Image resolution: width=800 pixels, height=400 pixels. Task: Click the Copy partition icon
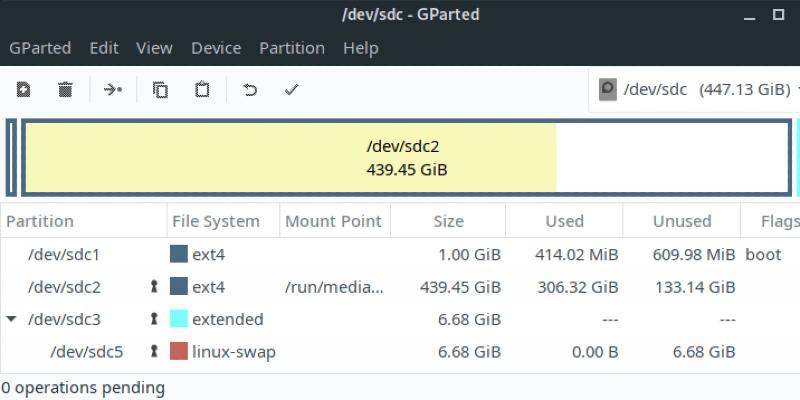[160, 90]
